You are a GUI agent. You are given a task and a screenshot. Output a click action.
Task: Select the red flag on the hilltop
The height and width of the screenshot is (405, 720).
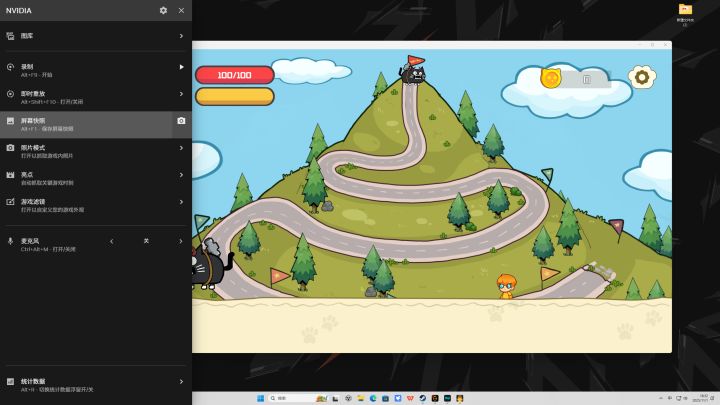(416, 60)
